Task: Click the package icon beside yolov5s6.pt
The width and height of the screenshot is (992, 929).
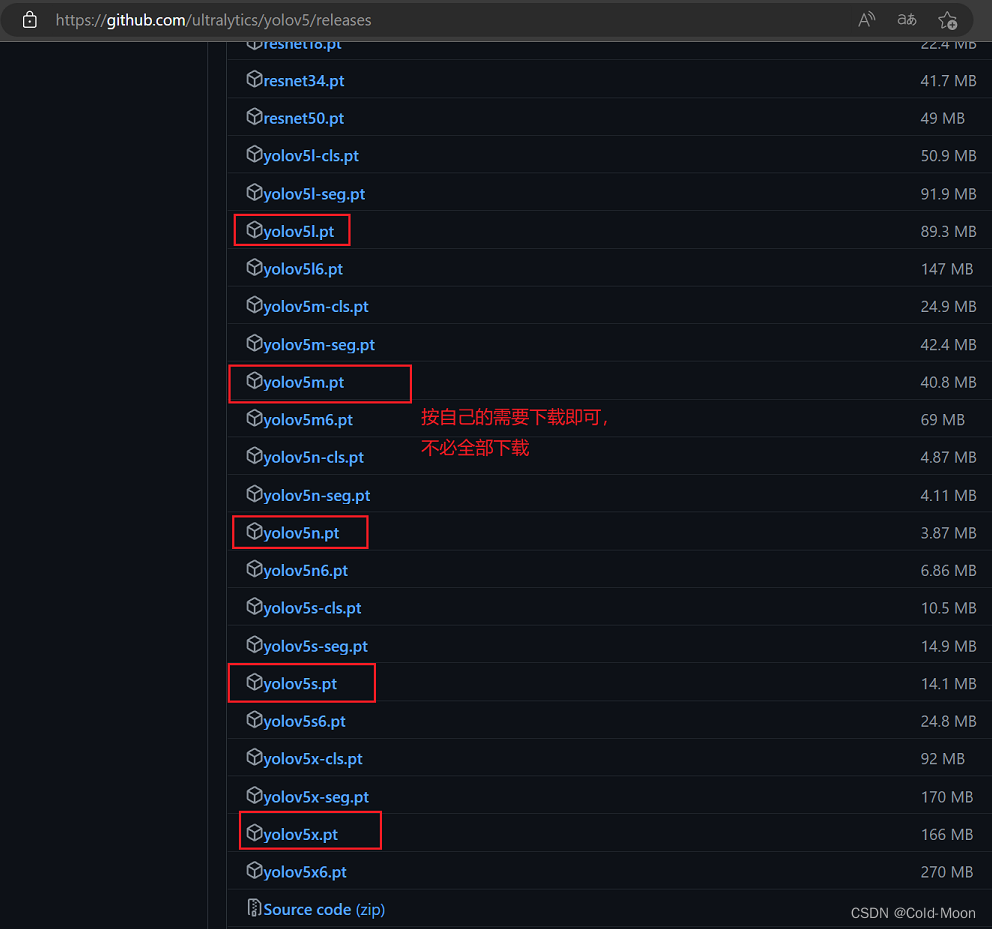Action: 254,719
